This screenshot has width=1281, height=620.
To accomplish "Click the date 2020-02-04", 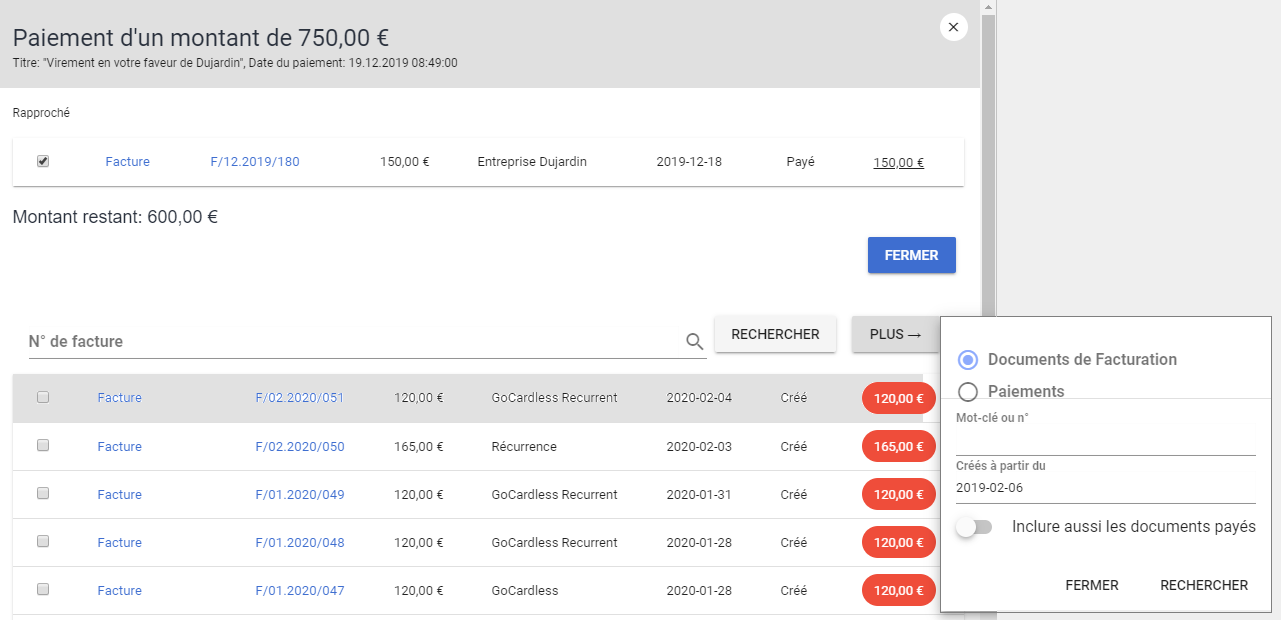I will tap(699, 398).
